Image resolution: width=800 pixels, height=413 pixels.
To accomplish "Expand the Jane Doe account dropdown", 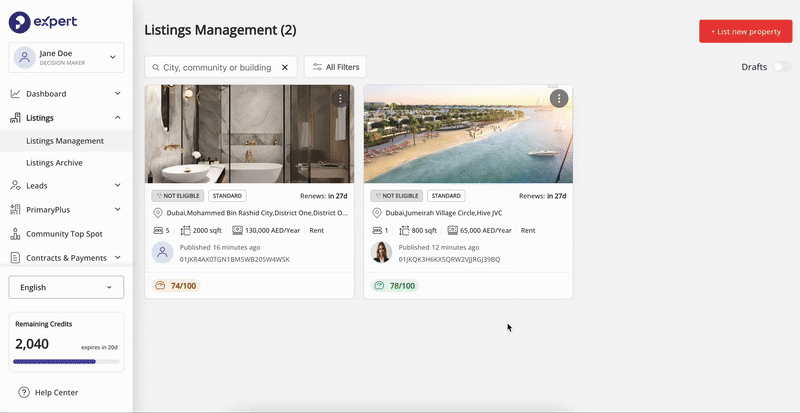I will 113,57.
